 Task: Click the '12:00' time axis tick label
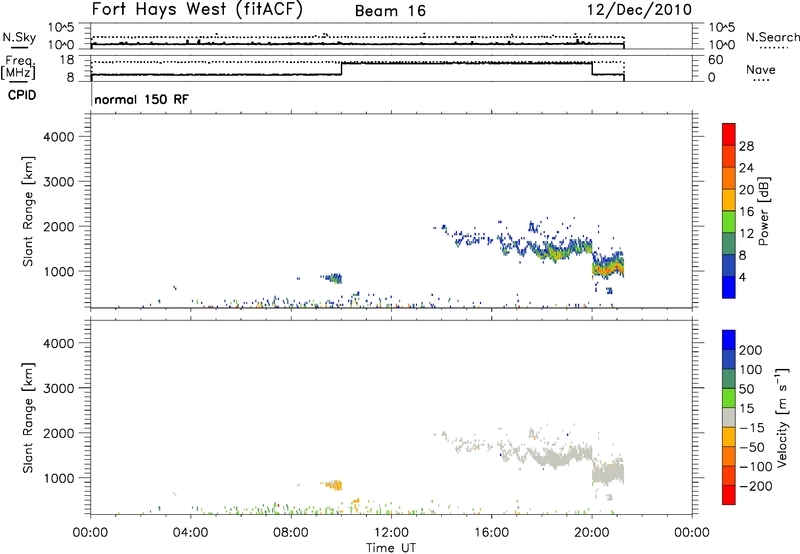tap(391, 533)
